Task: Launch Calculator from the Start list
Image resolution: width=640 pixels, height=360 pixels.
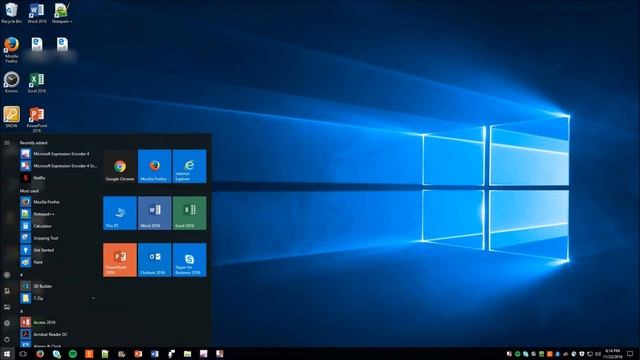Action: [x=59, y=226]
